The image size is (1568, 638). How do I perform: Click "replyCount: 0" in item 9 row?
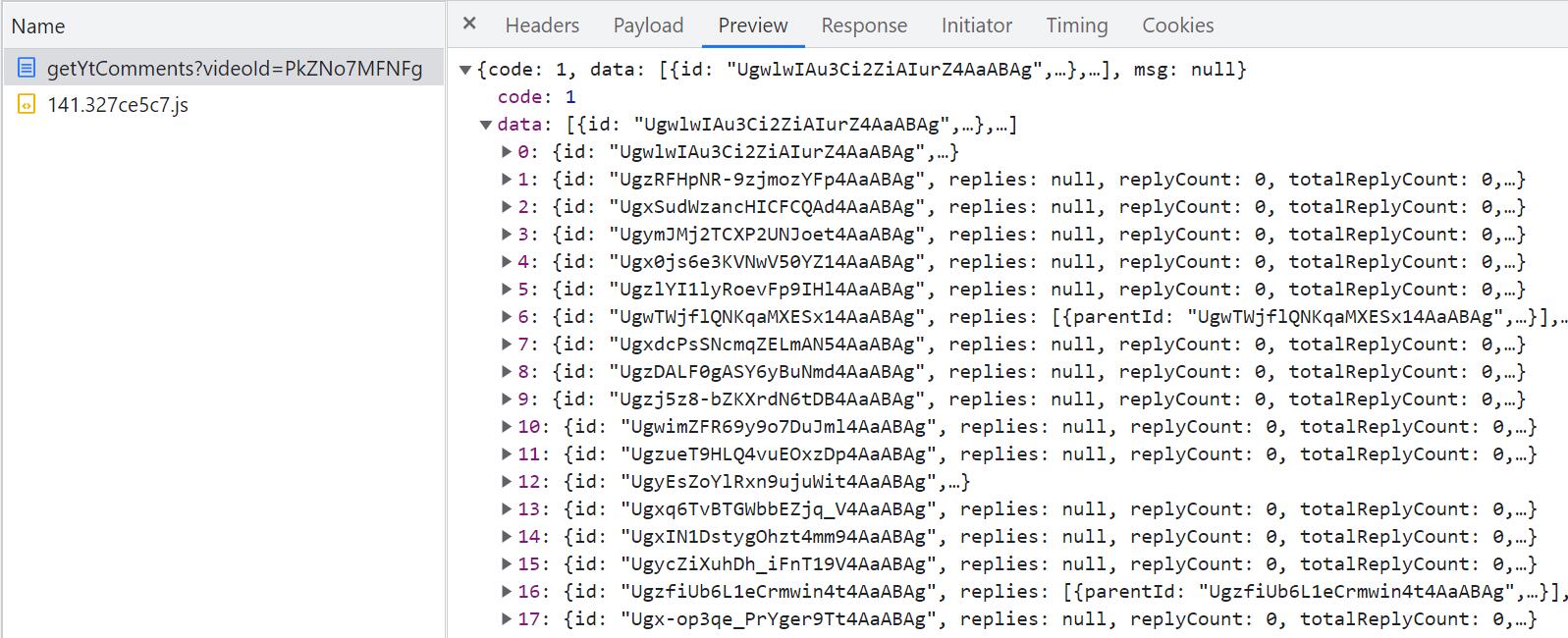[1193, 399]
